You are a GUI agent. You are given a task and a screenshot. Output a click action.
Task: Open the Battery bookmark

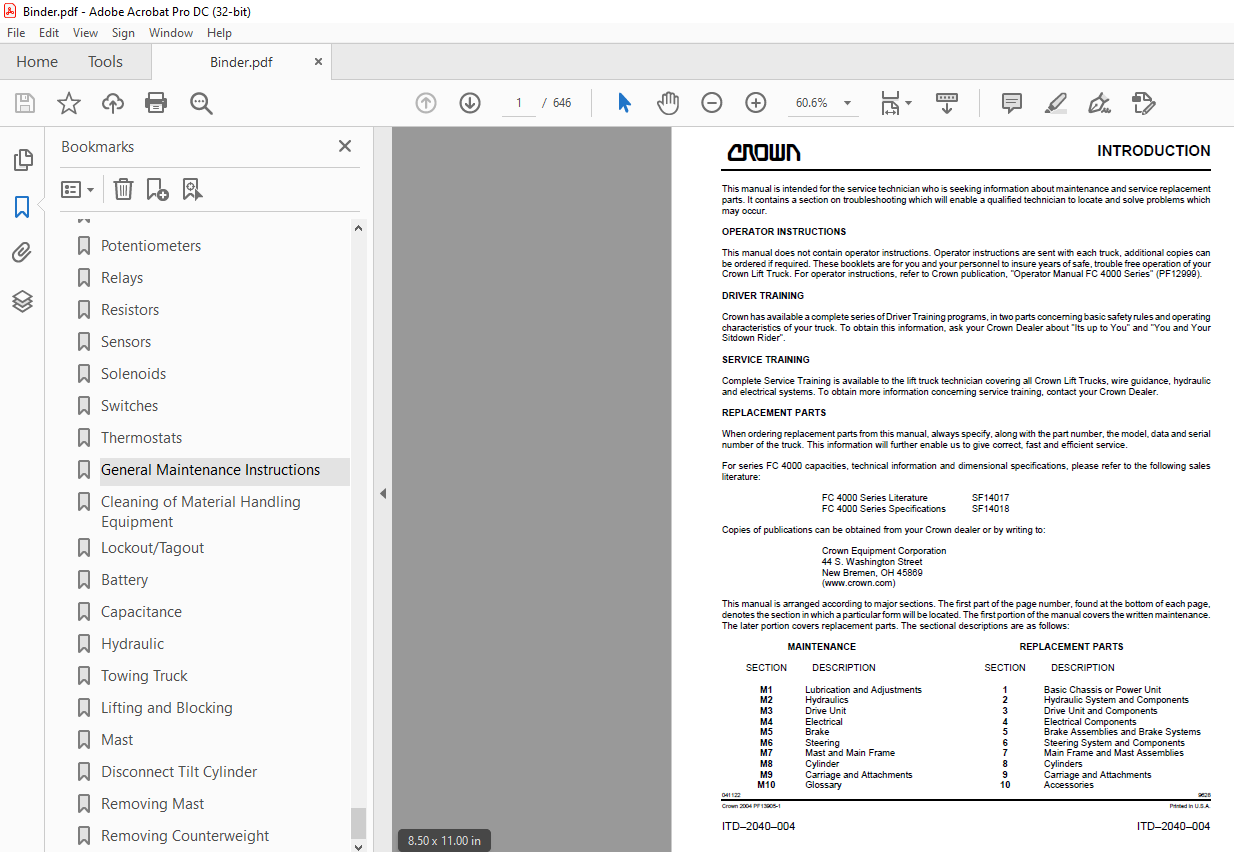point(124,580)
